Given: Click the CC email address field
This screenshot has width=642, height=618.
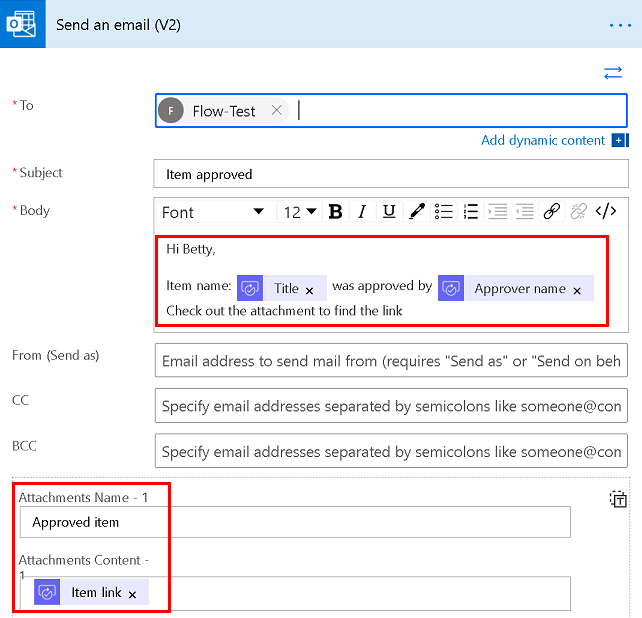Looking at the screenshot, I should (390, 407).
